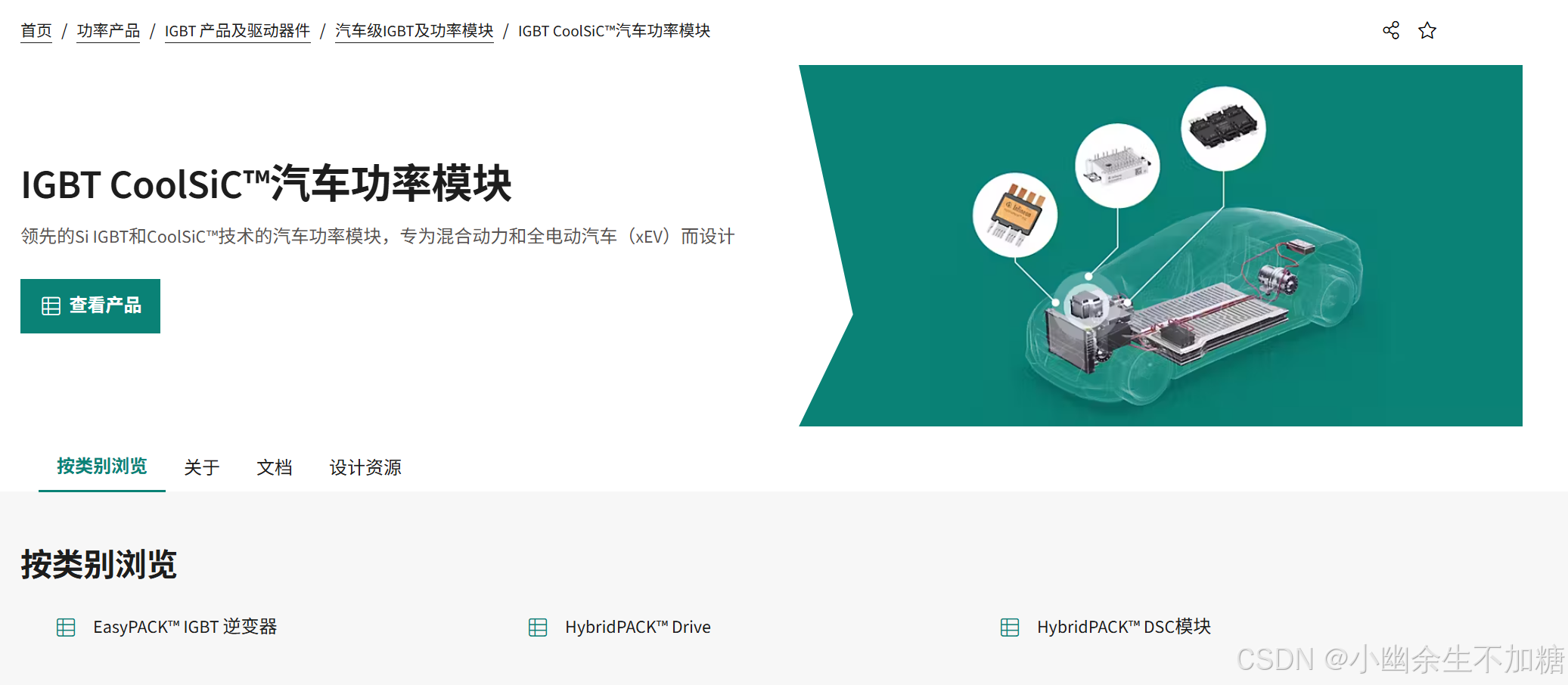The height and width of the screenshot is (685, 1568).
Task: Open the 功率产品 breadcrumb link
Action: coord(108,31)
